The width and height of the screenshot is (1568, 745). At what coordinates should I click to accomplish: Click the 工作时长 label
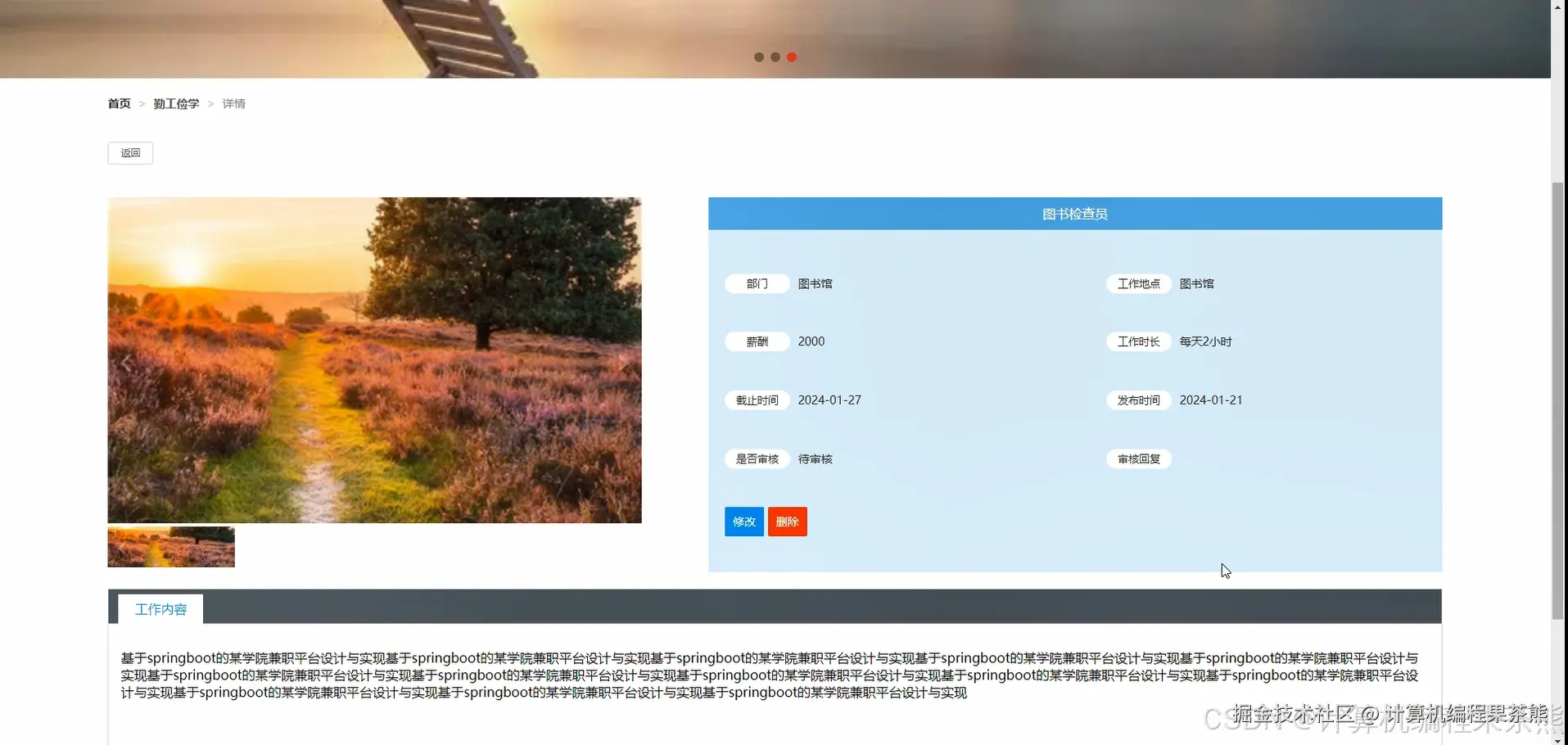(x=1139, y=341)
